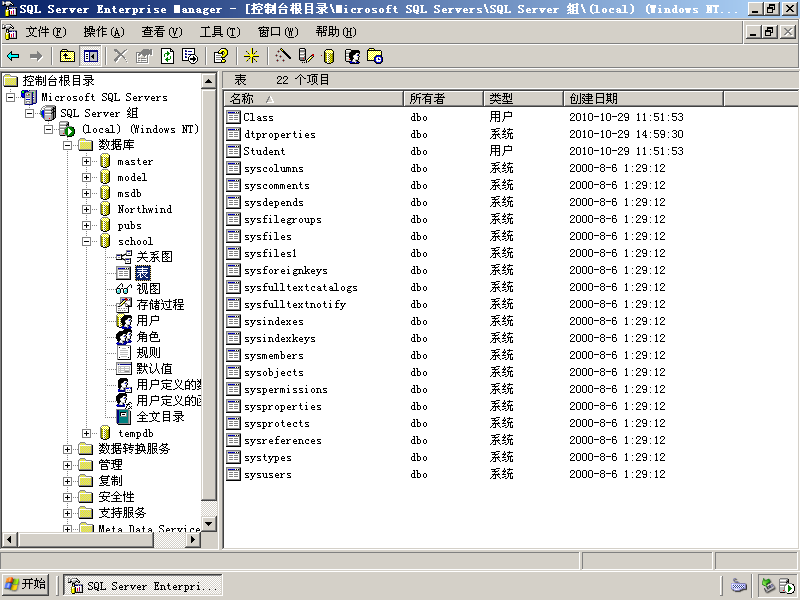Viewport: 800px width, 600px height.
Task: Expand the master database node
Action: pyautogui.click(x=86, y=161)
